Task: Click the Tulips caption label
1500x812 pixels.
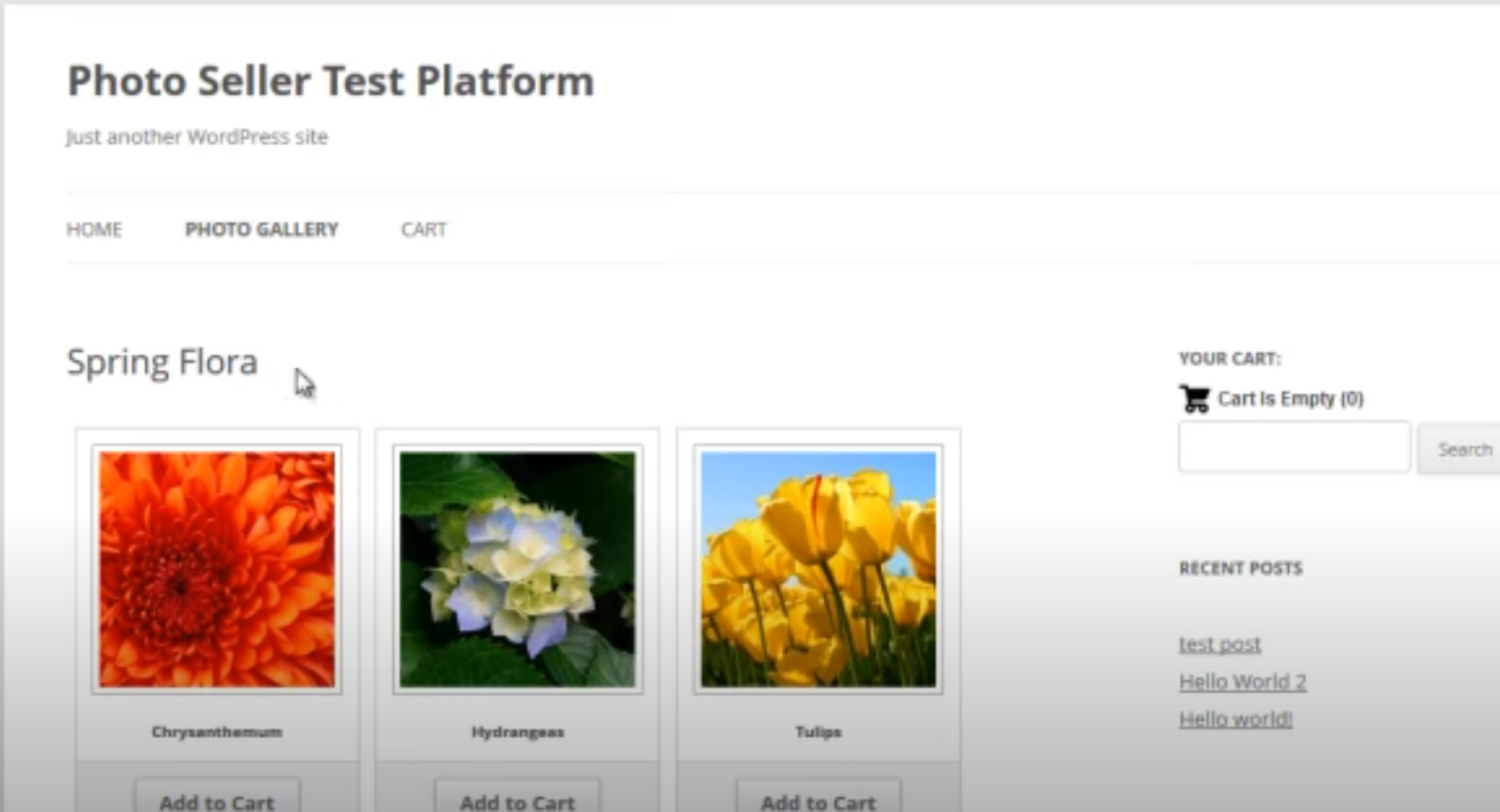Action: [818, 732]
